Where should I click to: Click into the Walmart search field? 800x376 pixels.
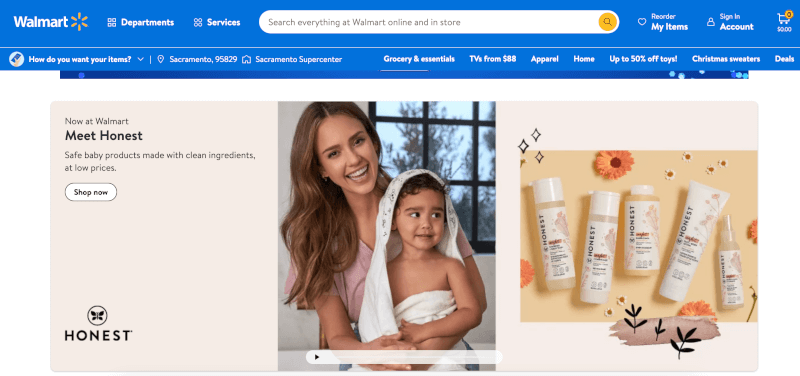(429, 22)
